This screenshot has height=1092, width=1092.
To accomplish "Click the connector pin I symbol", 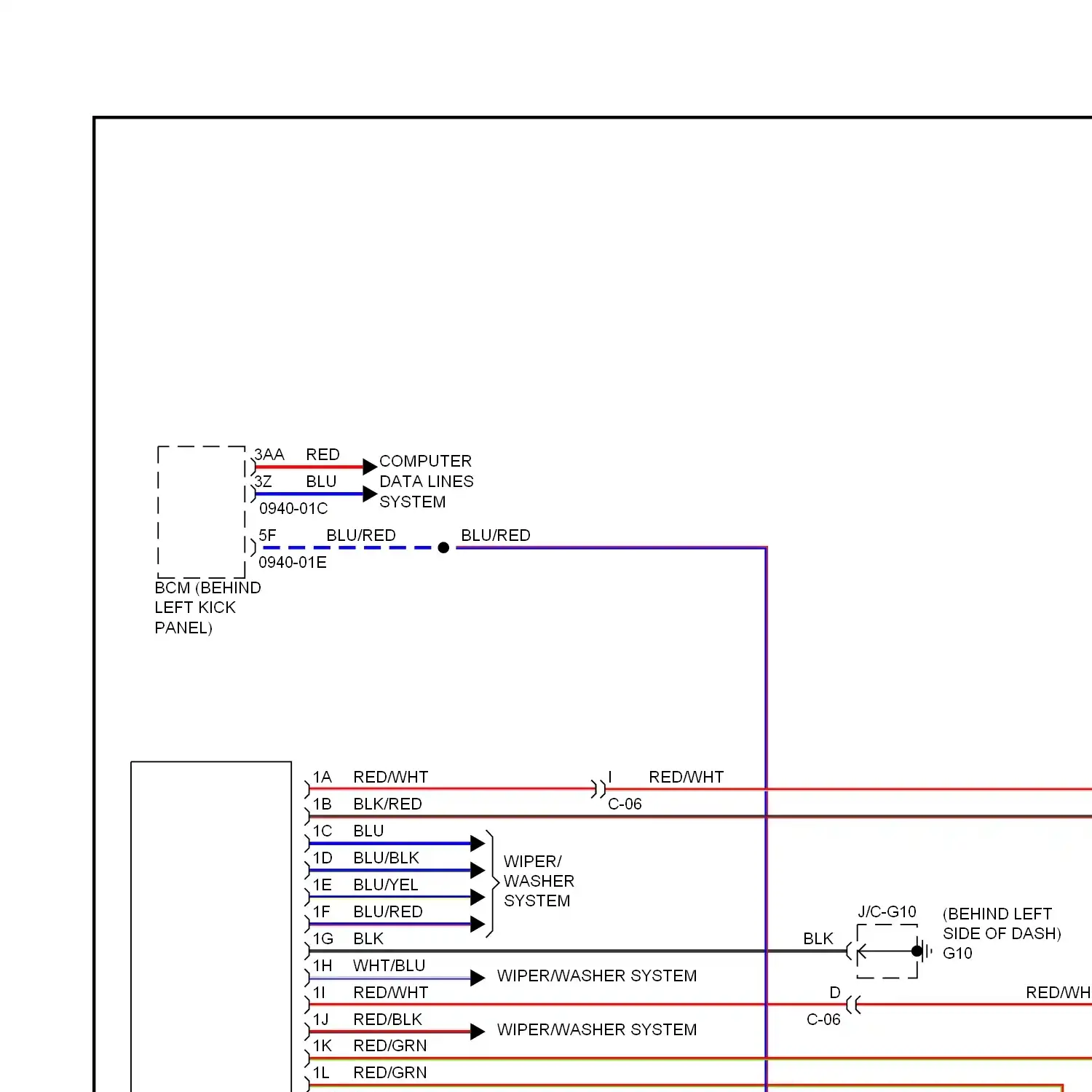I will [x=598, y=789].
